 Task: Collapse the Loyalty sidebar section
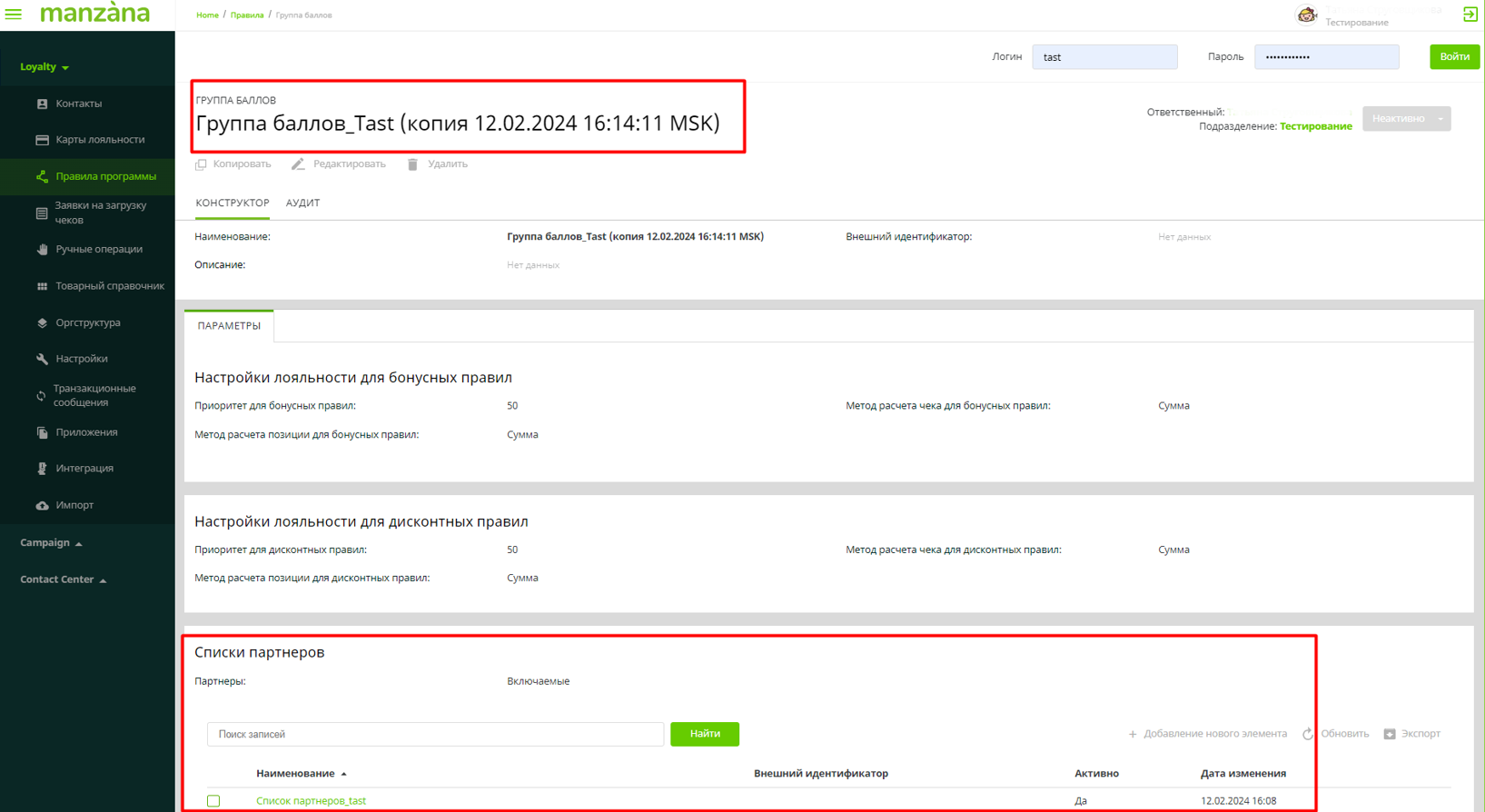45,67
